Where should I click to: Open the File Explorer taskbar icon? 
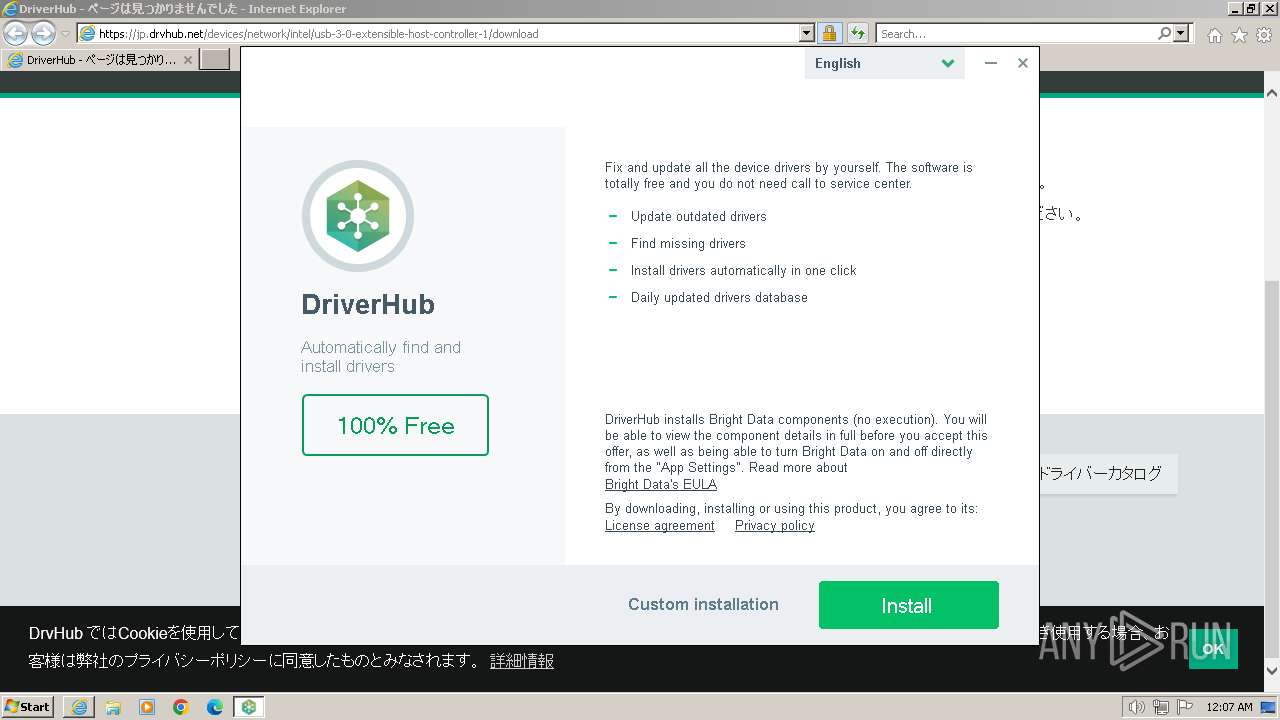pos(113,707)
